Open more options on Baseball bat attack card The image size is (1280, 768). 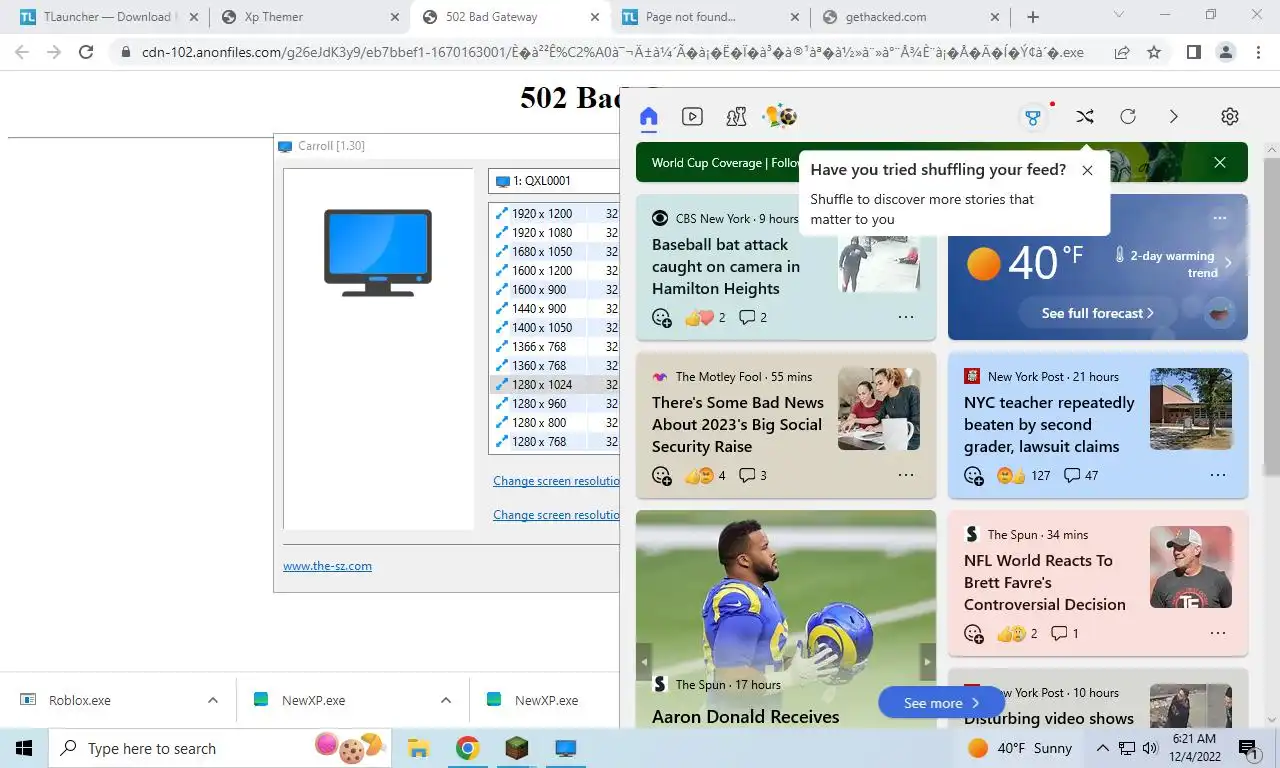point(906,318)
